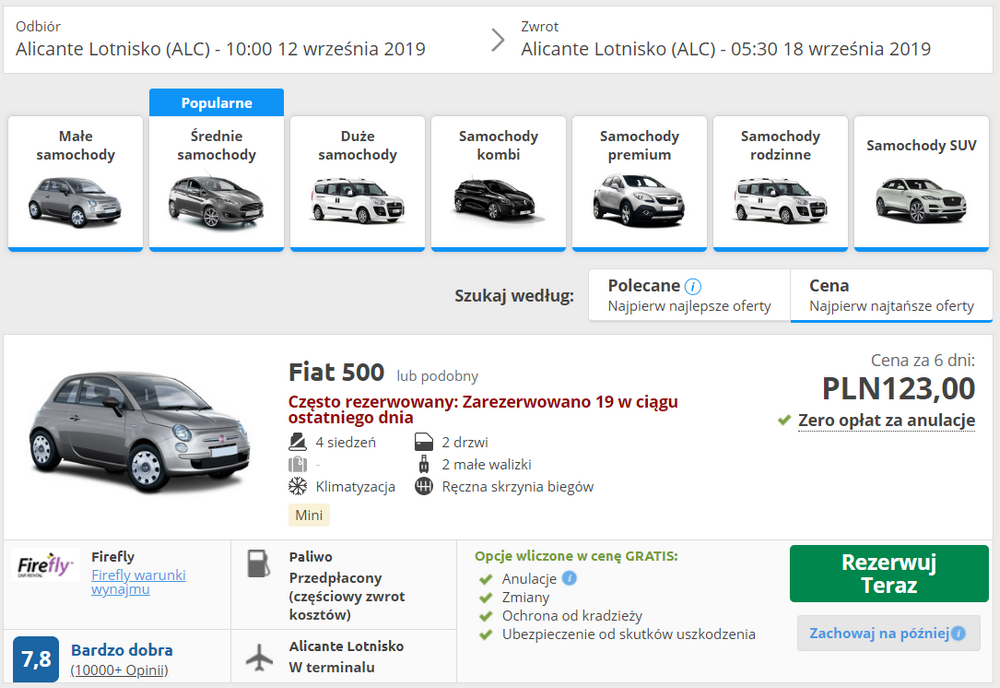The width and height of the screenshot is (1000, 688).
Task: Open the Anulacje info icon
Action: pos(570,578)
